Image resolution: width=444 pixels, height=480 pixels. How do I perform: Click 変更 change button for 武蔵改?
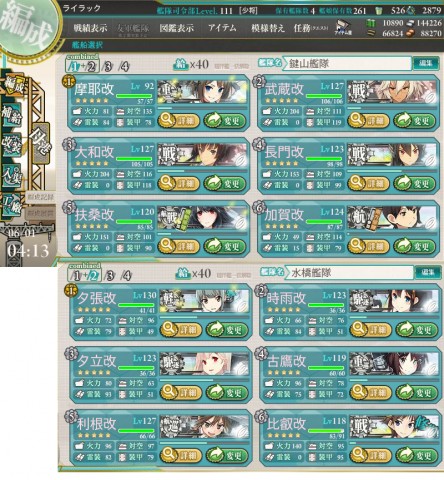(x=415, y=120)
